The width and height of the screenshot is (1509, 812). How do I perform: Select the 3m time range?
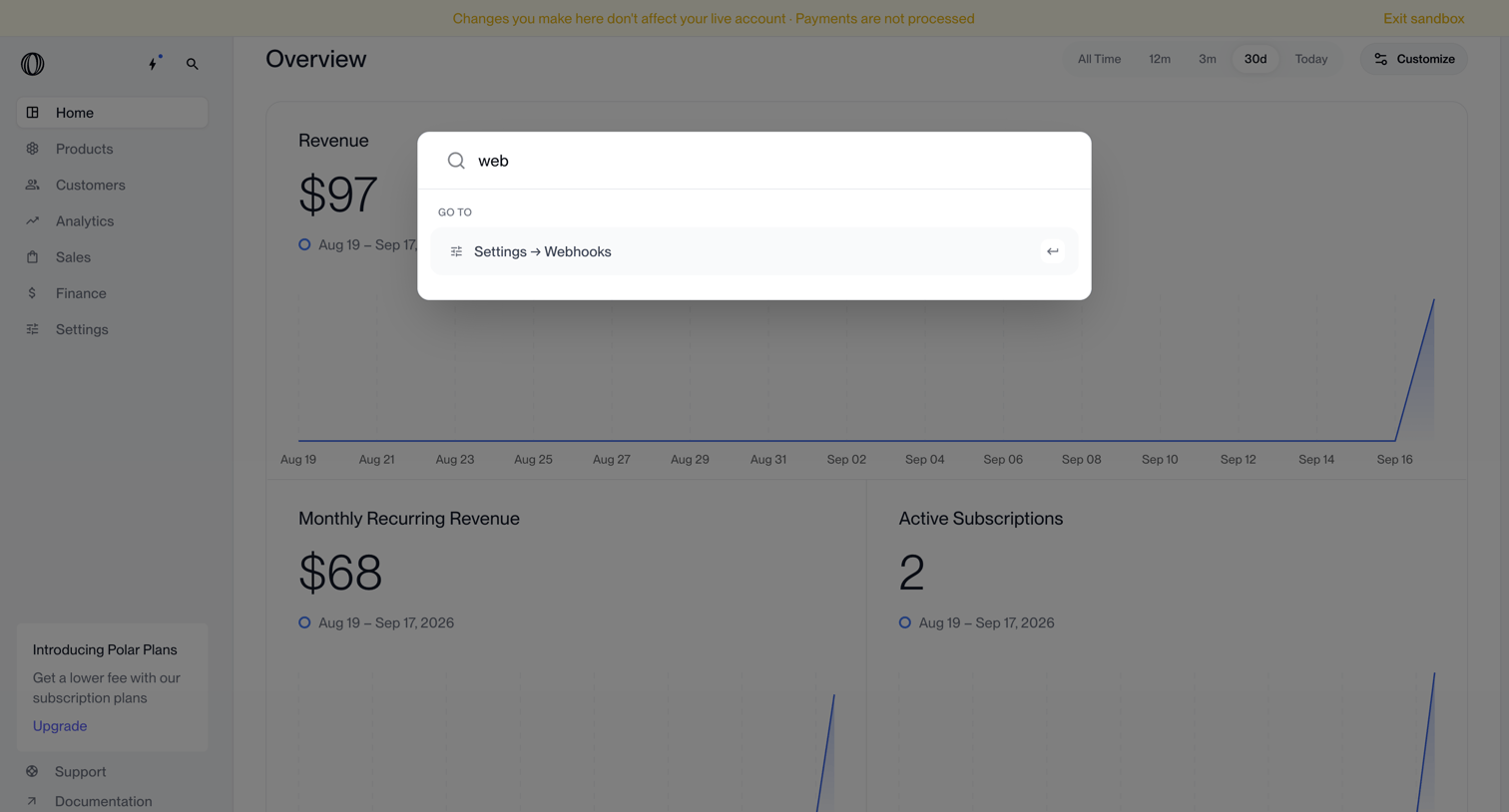click(x=1208, y=59)
